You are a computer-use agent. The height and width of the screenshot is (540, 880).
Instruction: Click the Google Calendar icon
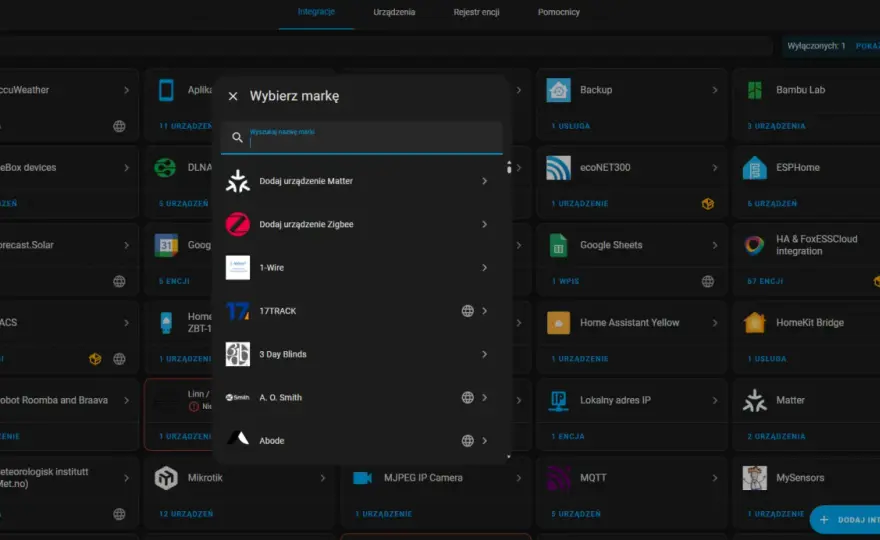[x=166, y=245]
